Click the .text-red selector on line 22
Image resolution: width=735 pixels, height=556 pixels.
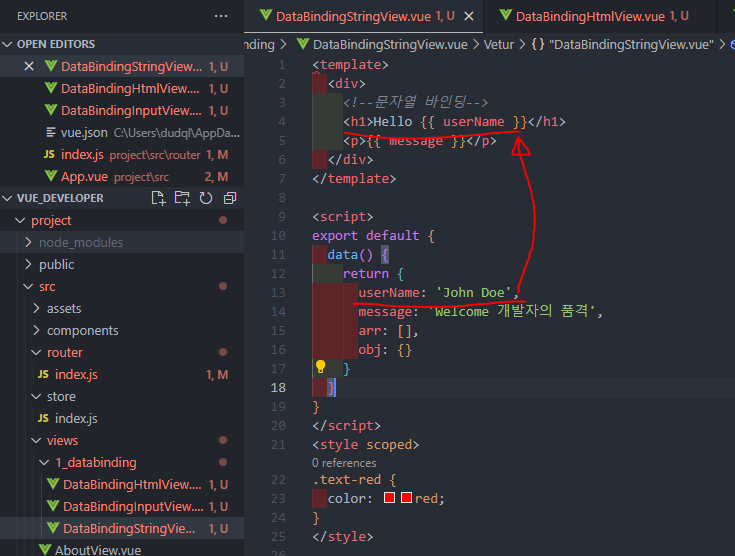(x=347, y=480)
